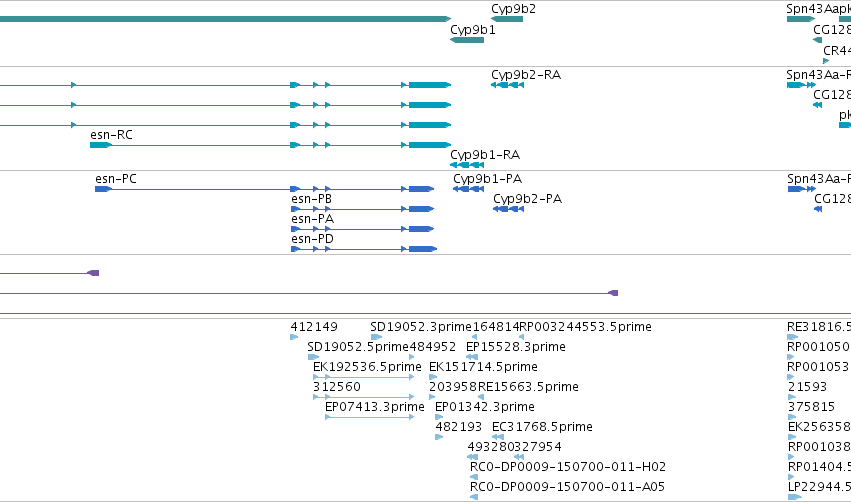Click the EK256358 EST label
This screenshot has width=851, height=502.
click(x=819, y=428)
